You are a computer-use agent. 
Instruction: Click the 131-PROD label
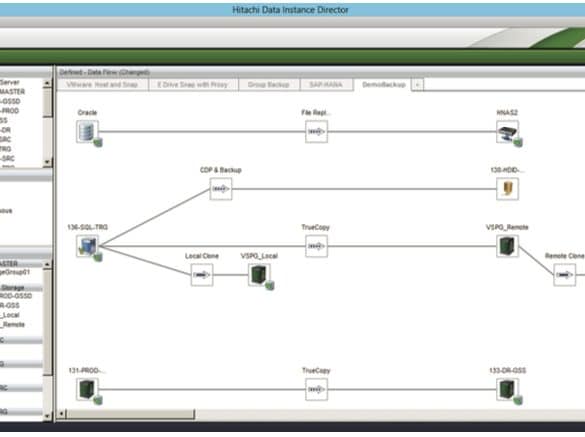[x=87, y=370]
